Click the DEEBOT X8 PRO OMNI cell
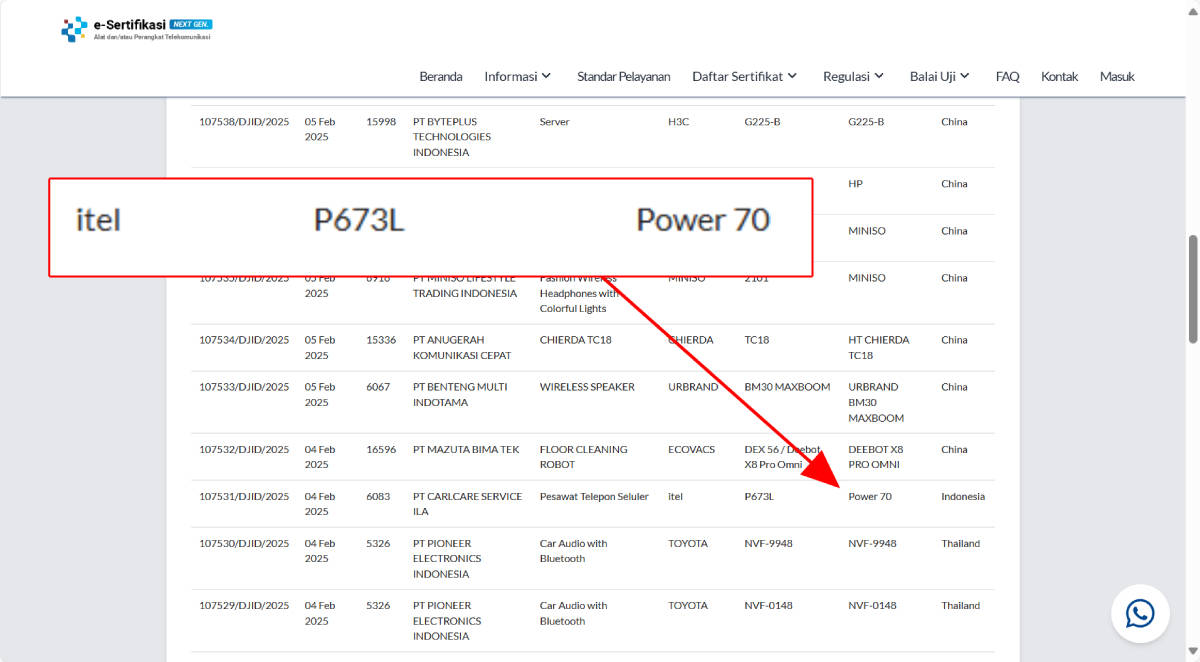This screenshot has width=1200, height=662. pos(876,457)
